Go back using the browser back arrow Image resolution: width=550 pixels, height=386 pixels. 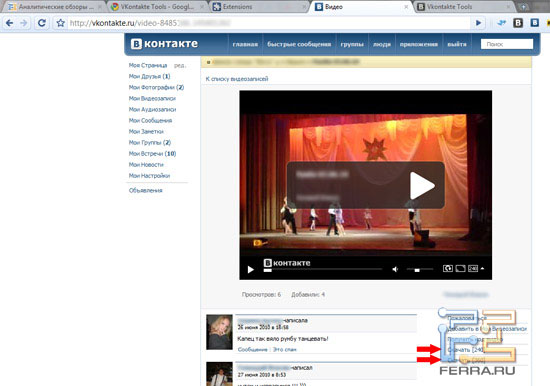[x=9, y=23]
